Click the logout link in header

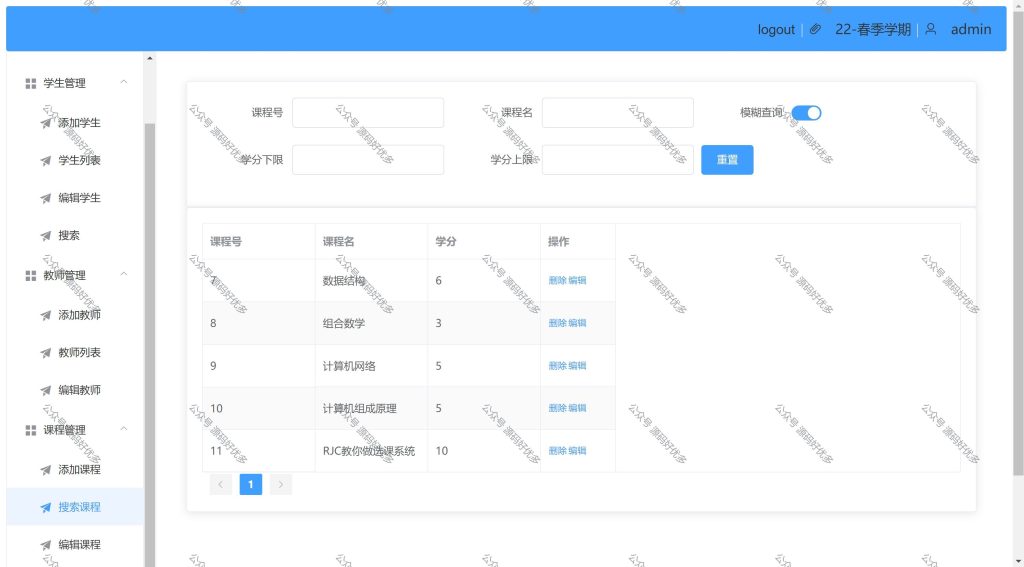tap(776, 29)
